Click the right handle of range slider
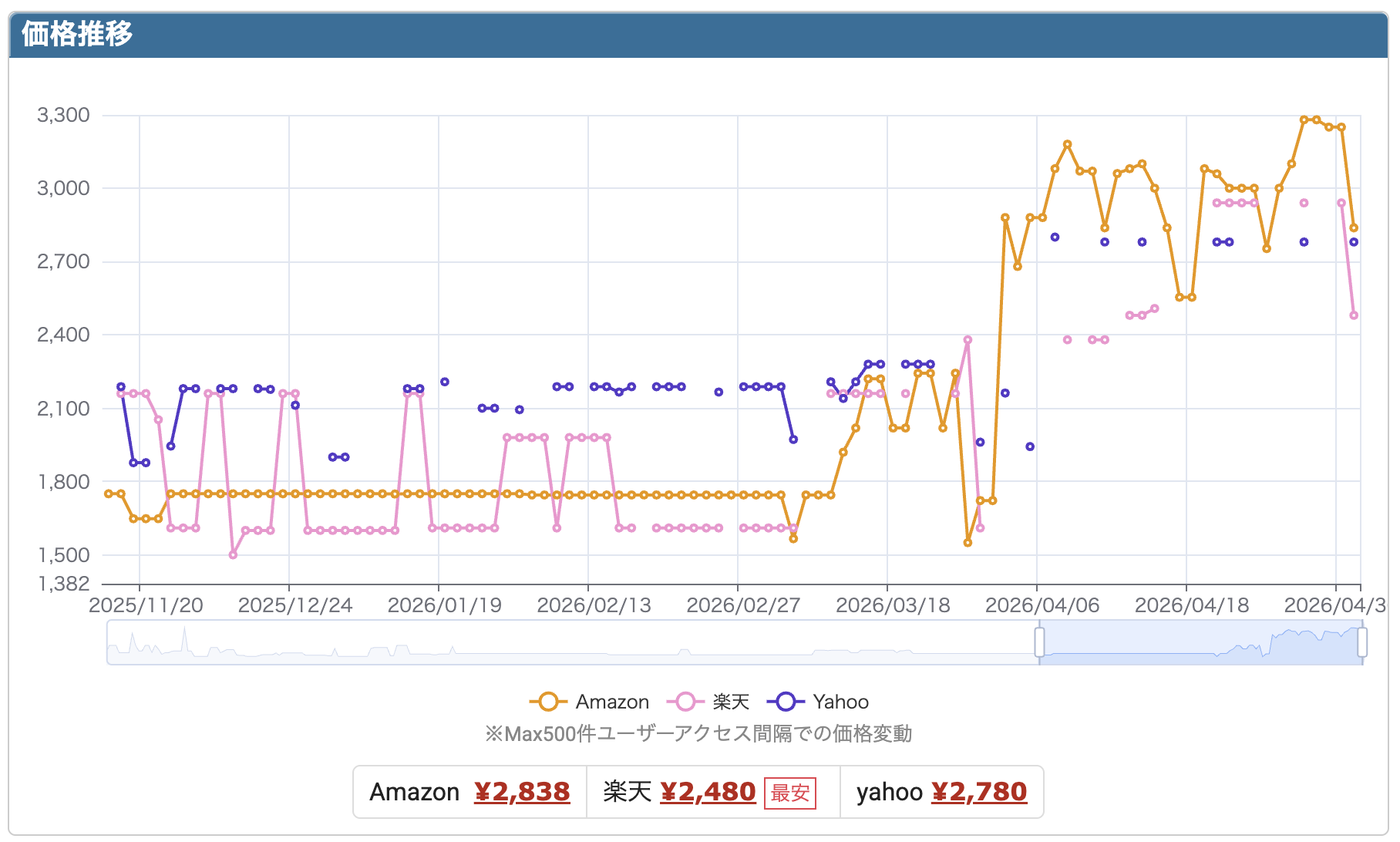The height and width of the screenshot is (842, 1400). pyautogui.click(x=1362, y=642)
